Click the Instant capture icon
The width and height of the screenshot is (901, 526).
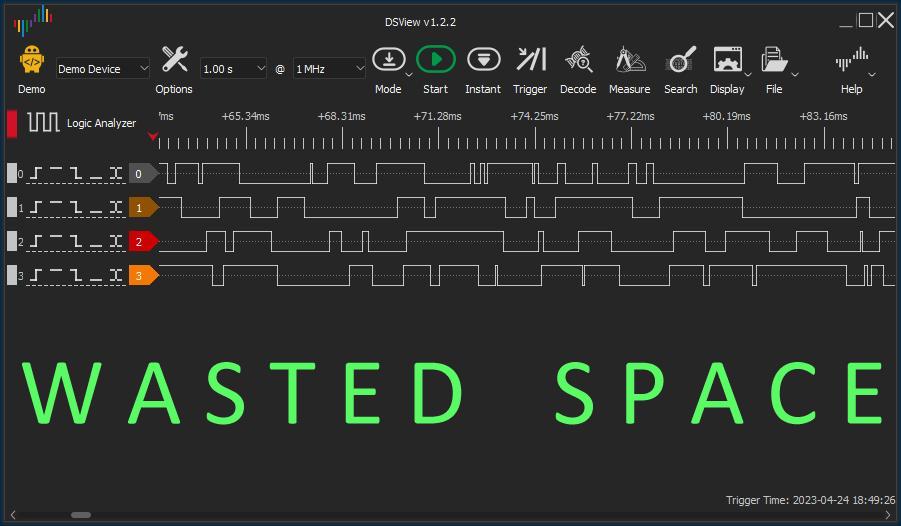pos(483,59)
